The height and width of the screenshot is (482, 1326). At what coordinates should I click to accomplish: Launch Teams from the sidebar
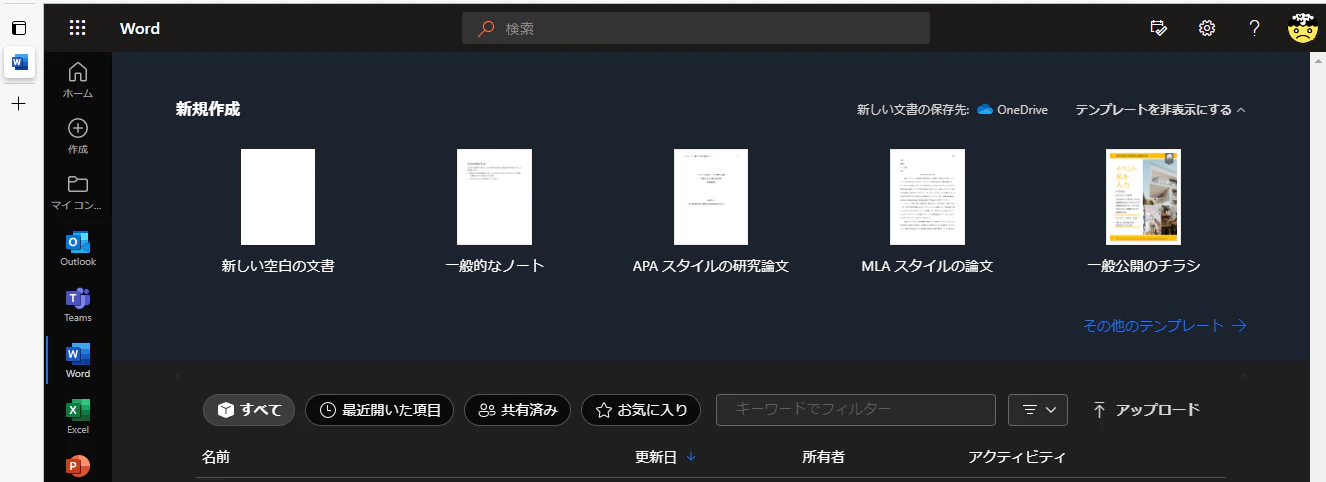[x=78, y=305]
